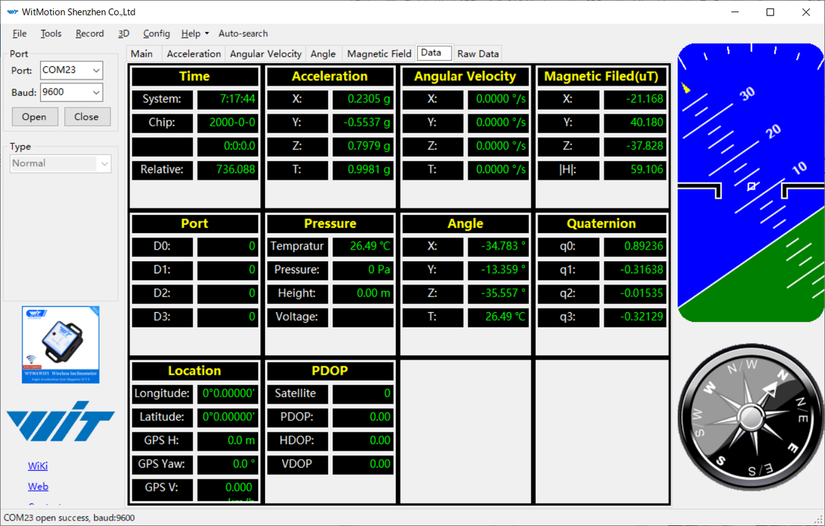Maximize the WitMotion window

coord(770,12)
